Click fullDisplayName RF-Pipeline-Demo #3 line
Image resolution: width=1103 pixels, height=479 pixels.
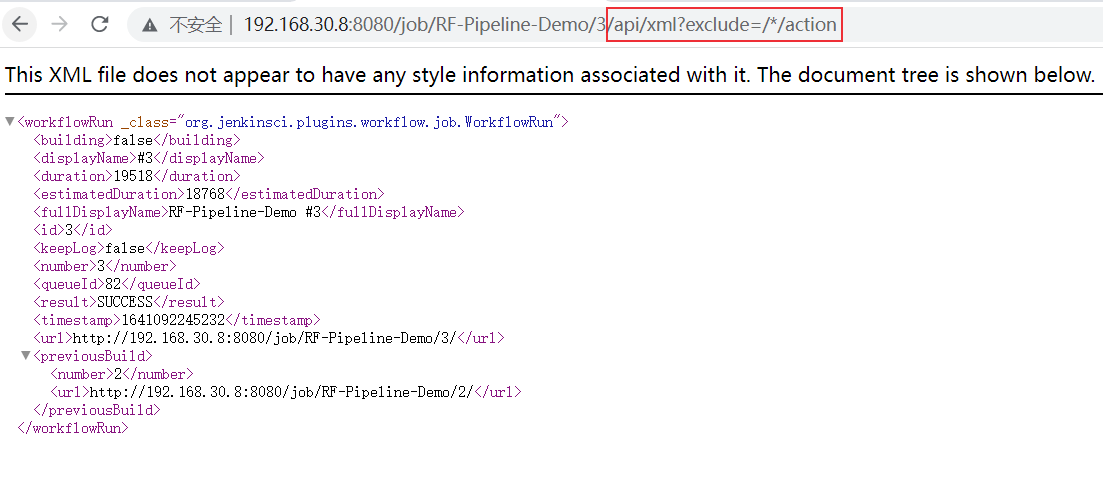coord(249,212)
